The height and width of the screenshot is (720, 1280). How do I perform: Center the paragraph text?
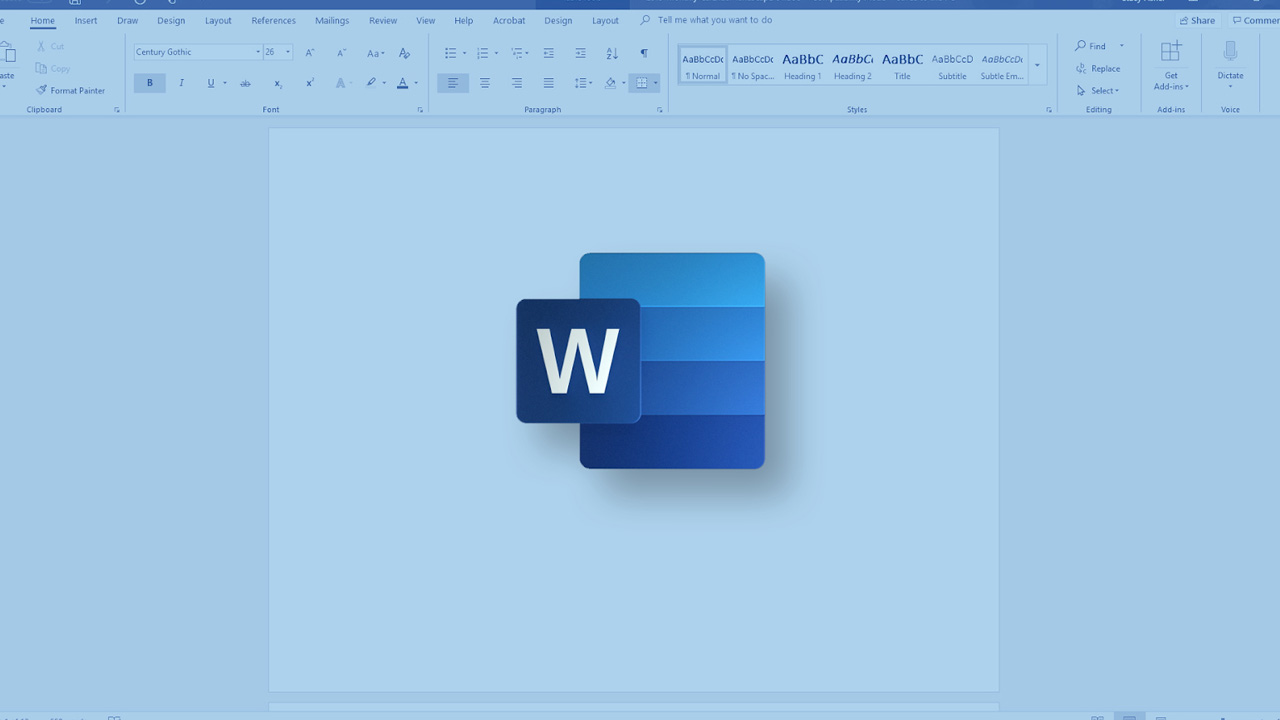485,83
